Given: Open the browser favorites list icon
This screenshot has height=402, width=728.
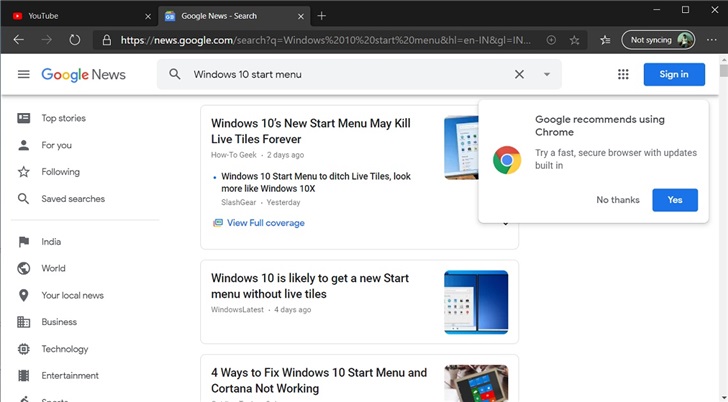Looking at the screenshot, I should 605,40.
